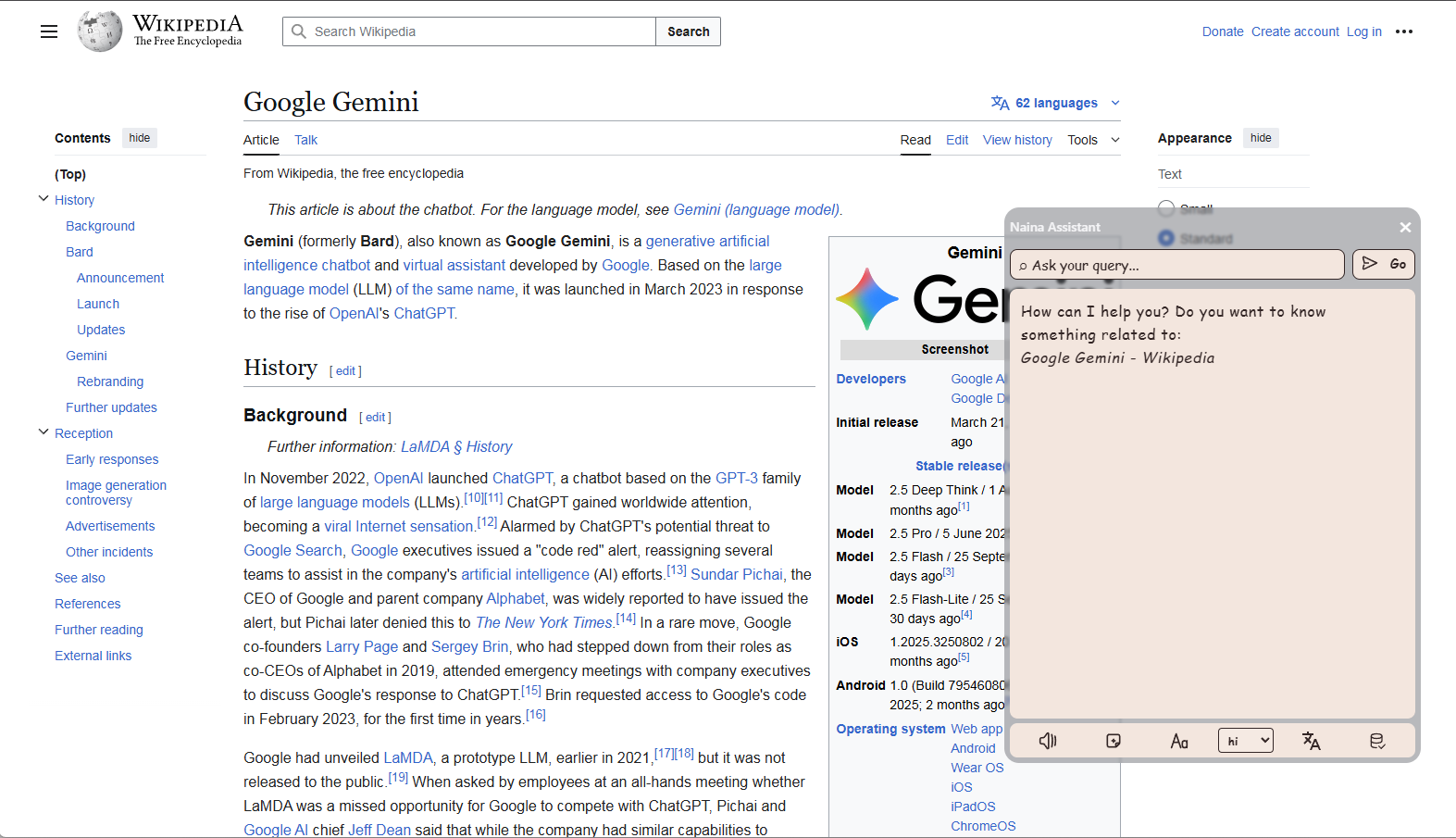Close the Naina Assistant panel
This screenshot has width=1456, height=838.
pos(1405,227)
